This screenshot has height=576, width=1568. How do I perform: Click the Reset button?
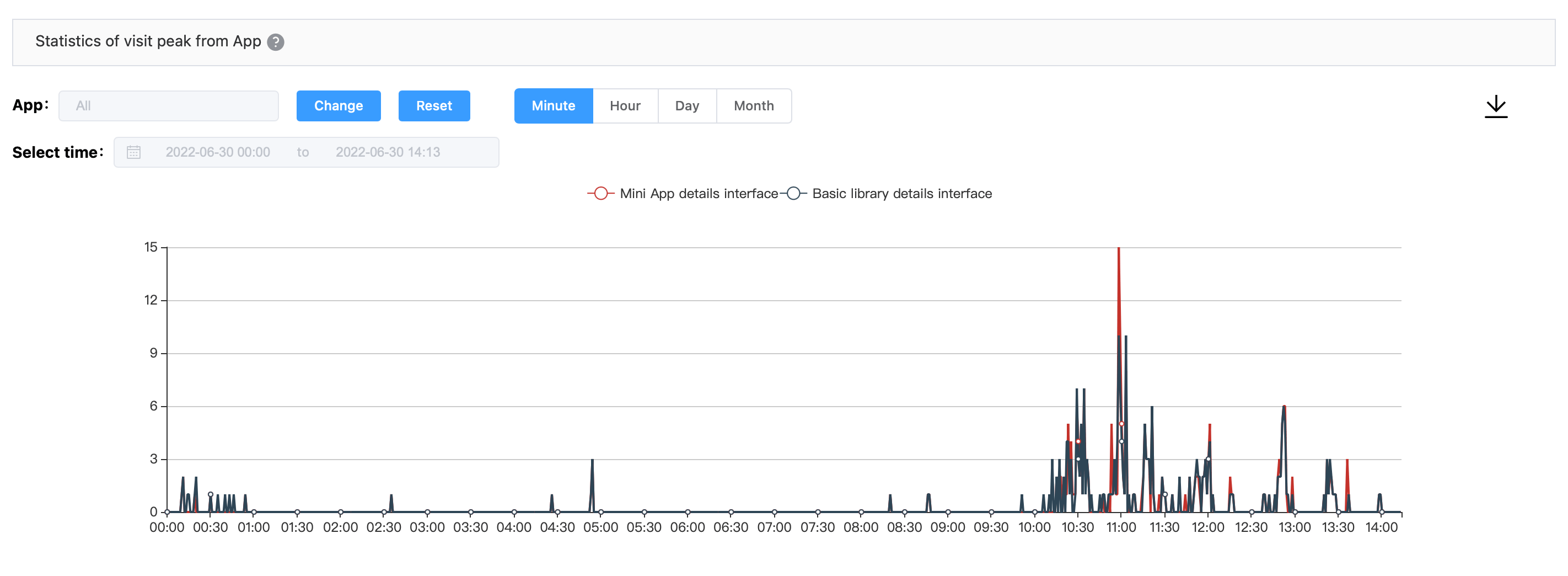434,106
